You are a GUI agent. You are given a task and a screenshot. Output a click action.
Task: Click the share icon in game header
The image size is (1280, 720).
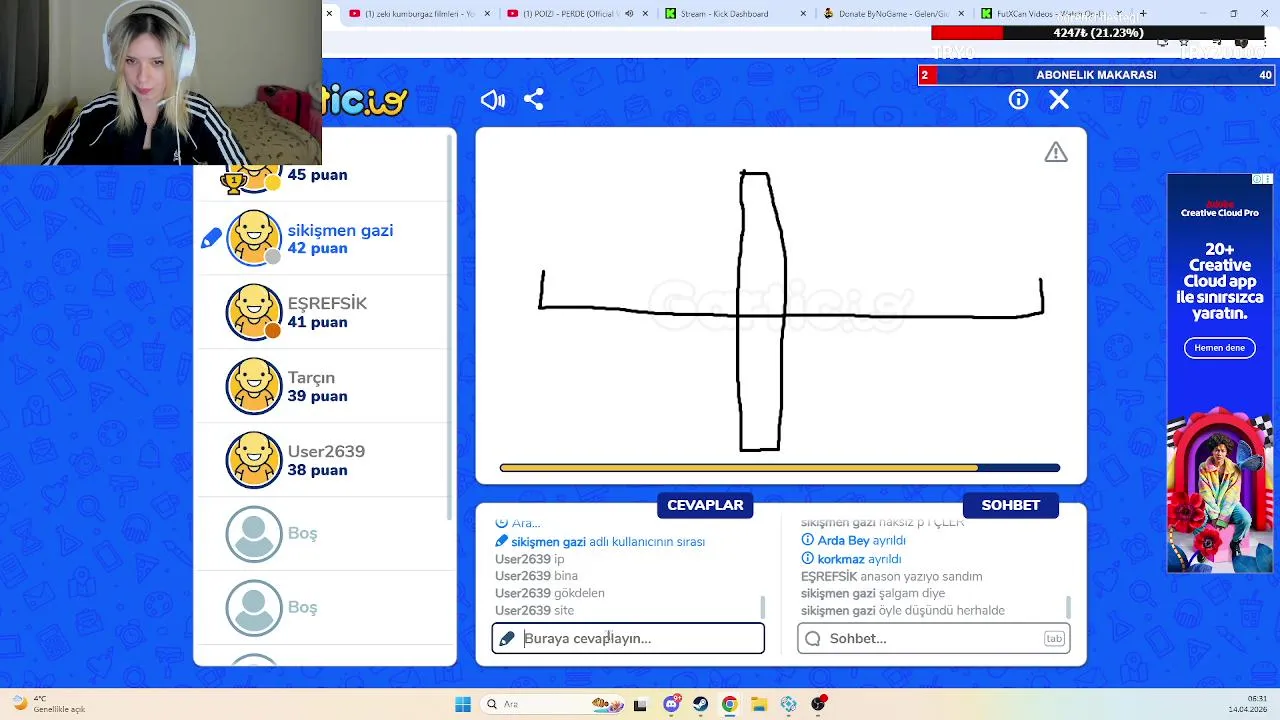534,99
